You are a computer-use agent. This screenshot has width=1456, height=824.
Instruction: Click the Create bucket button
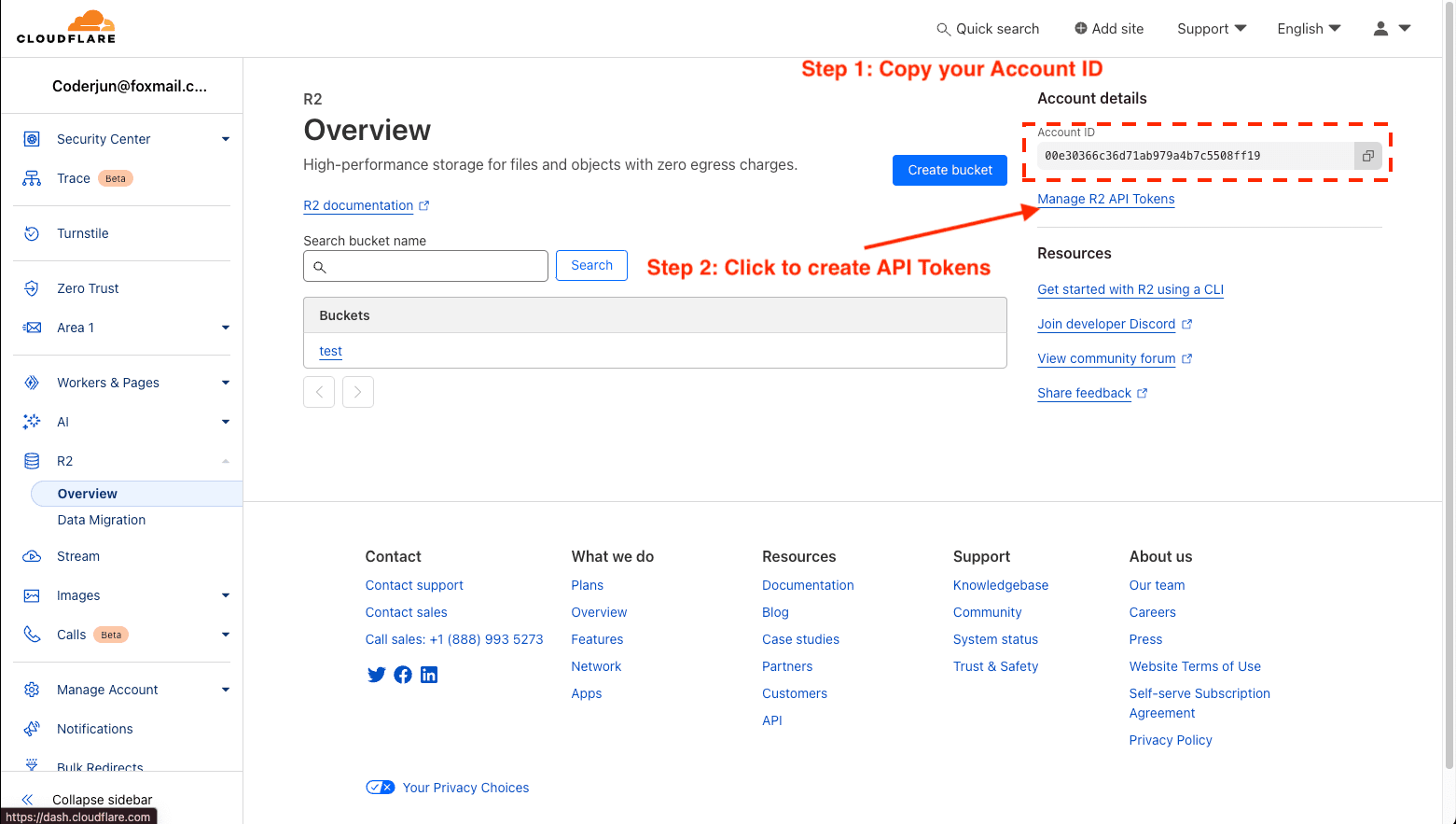click(950, 170)
